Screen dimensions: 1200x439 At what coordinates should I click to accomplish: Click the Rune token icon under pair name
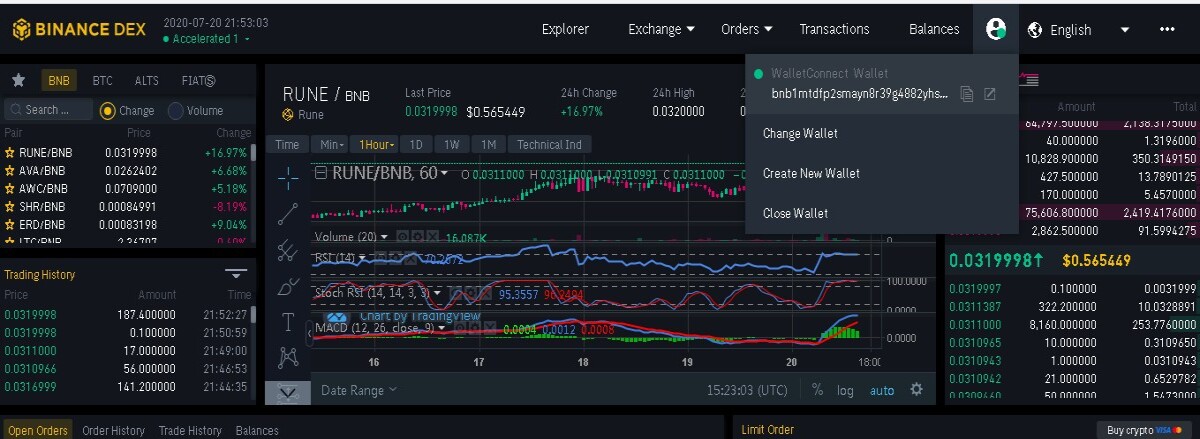click(x=288, y=115)
